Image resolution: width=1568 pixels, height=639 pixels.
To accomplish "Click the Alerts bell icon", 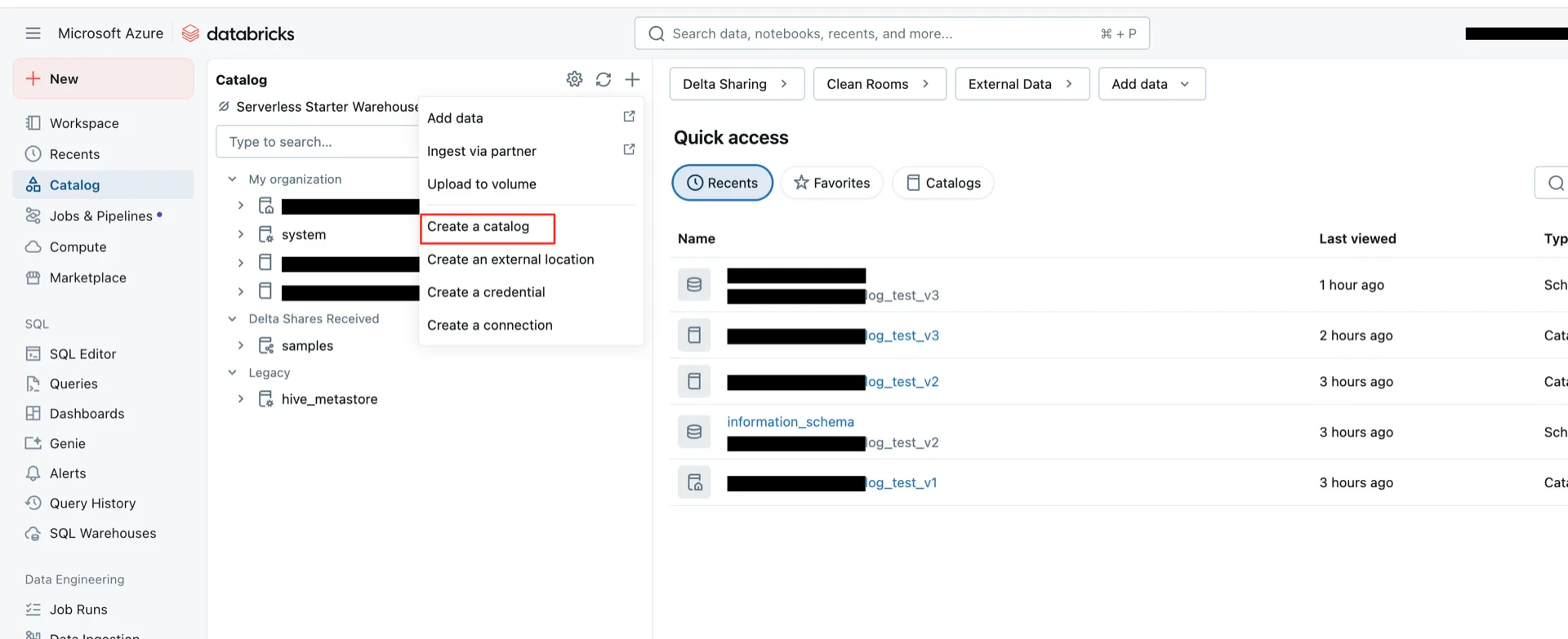I will (33, 473).
